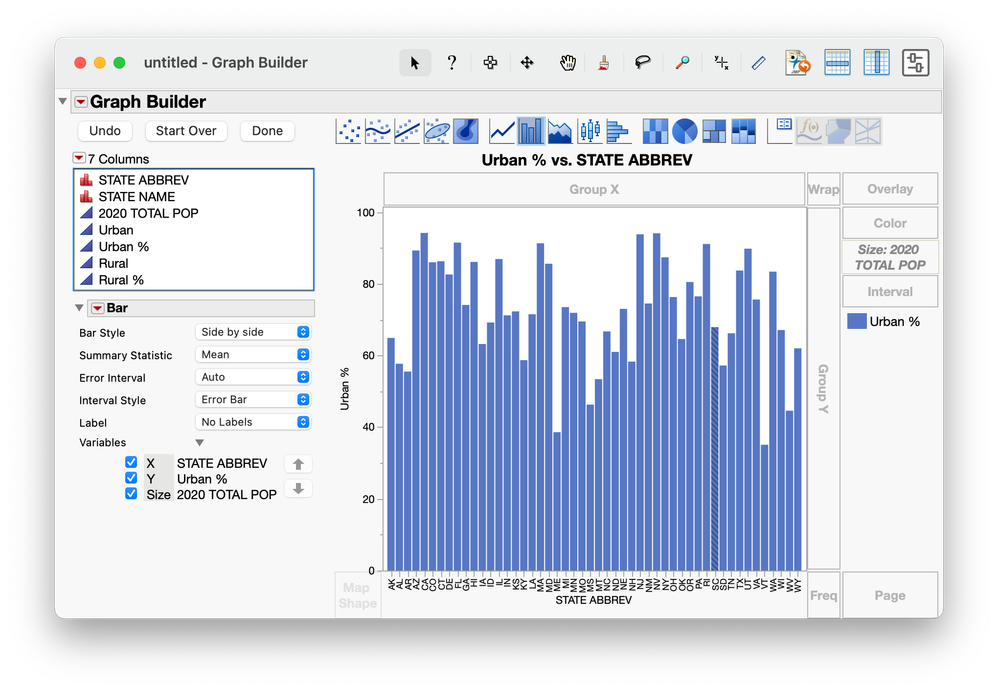The image size is (998, 691).
Task: Change the Bar Style dropdown selection
Action: pos(253,331)
